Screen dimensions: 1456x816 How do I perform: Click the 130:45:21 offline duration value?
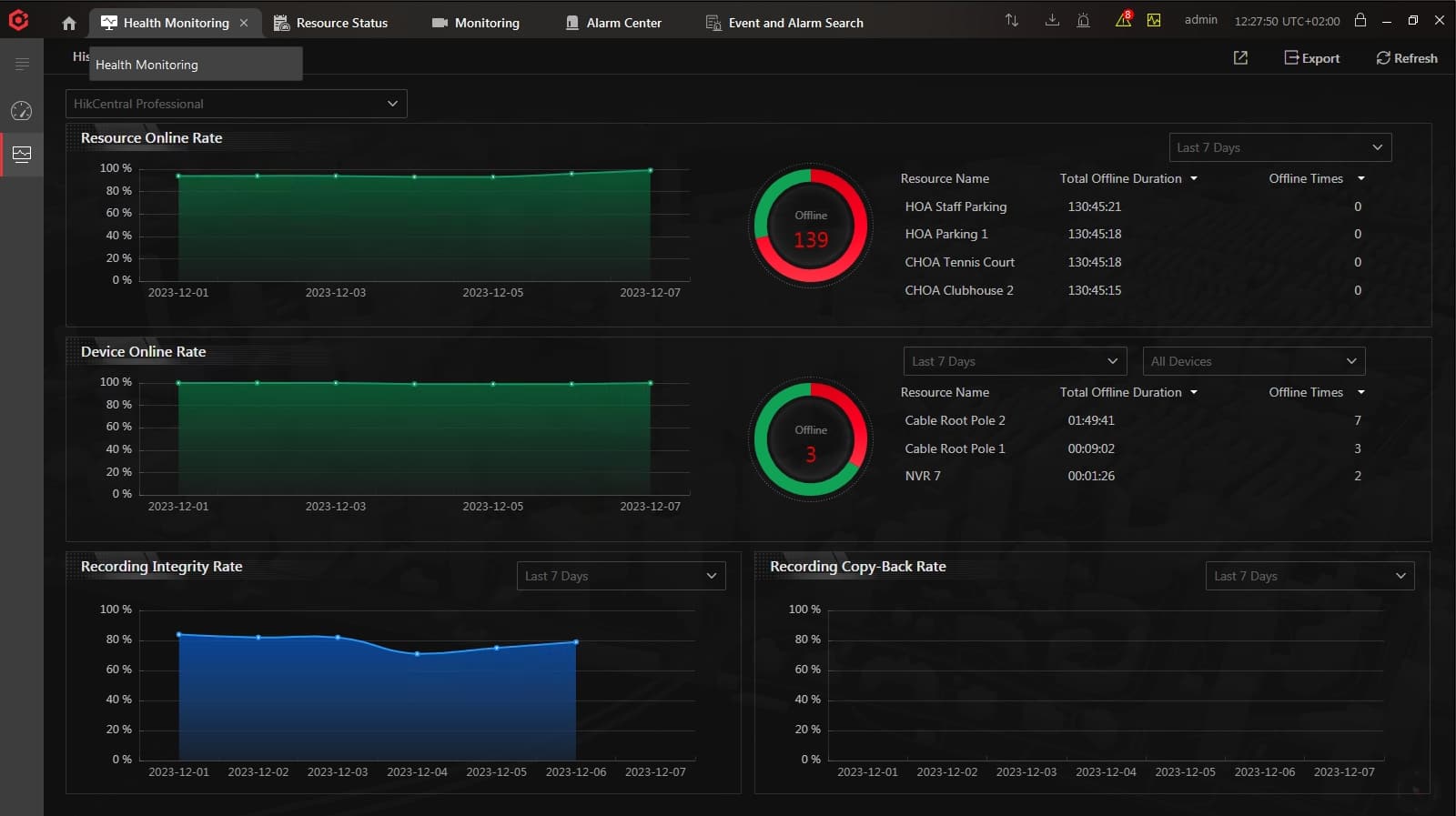1095,207
